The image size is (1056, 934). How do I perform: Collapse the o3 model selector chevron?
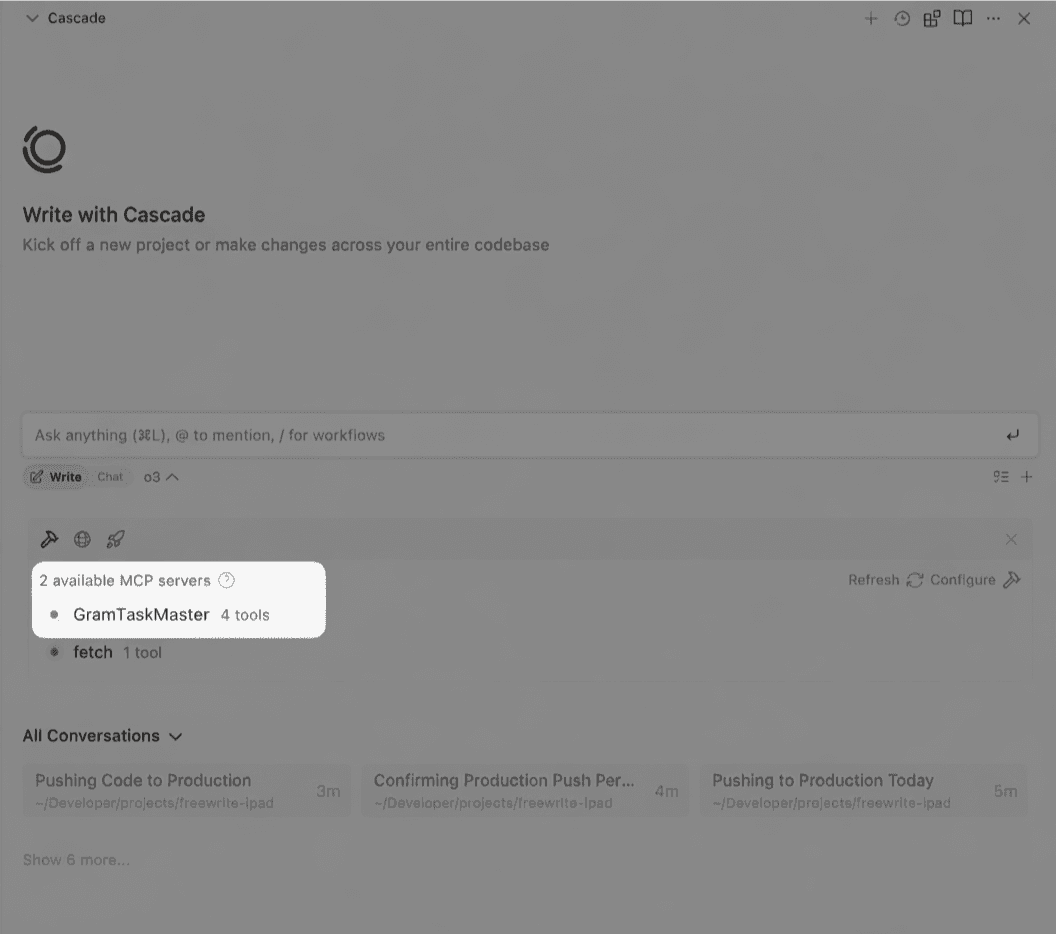pyautogui.click(x=173, y=477)
